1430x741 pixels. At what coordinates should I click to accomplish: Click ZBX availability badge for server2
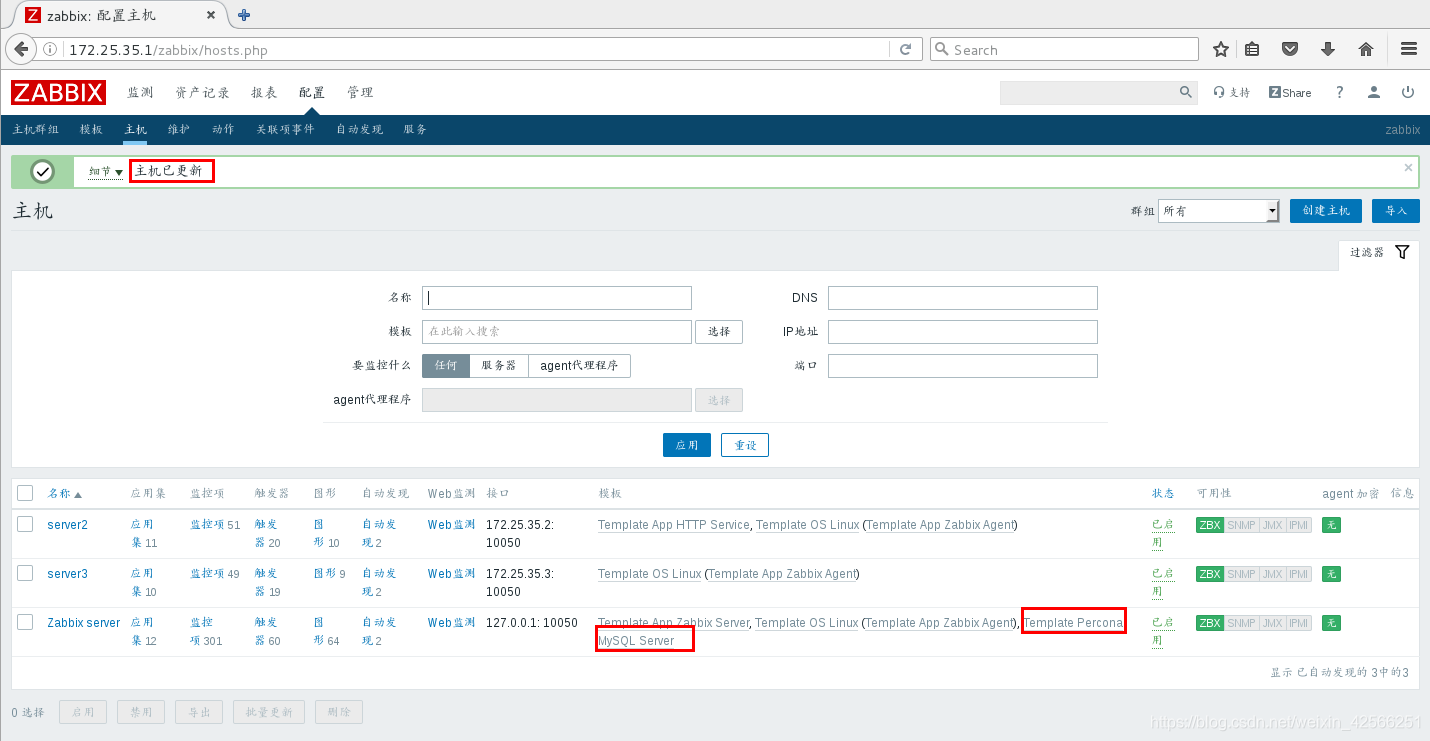[1210, 525]
